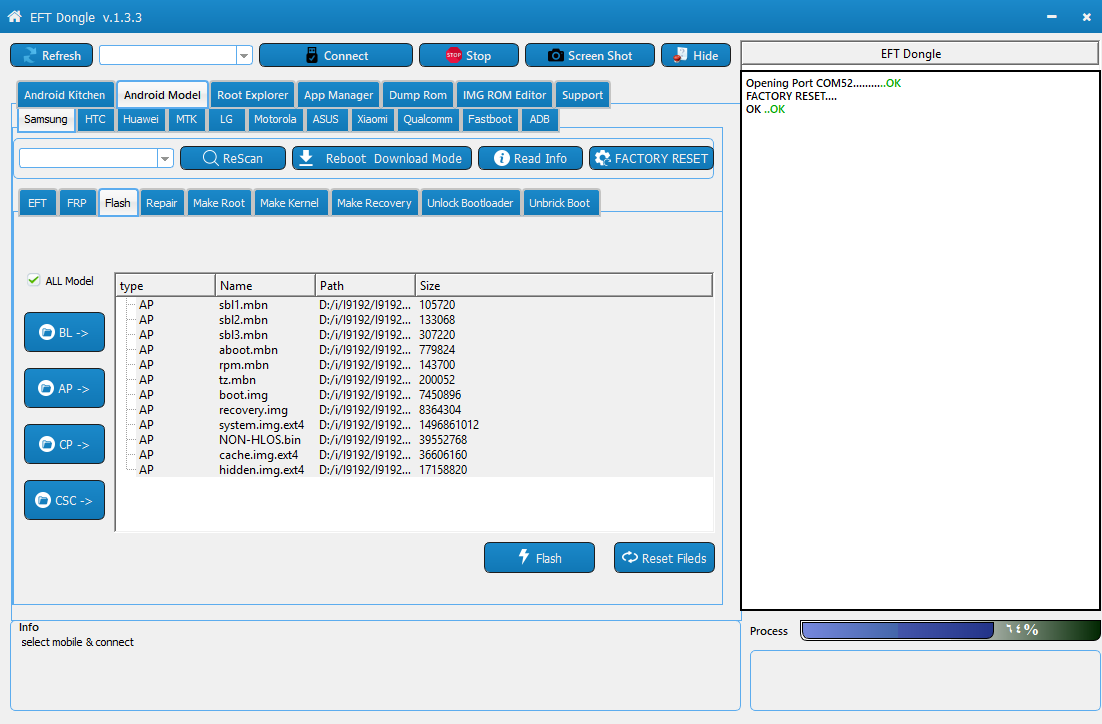Click Reboot Download Mode button
The height and width of the screenshot is (724, 1102).
383,158
